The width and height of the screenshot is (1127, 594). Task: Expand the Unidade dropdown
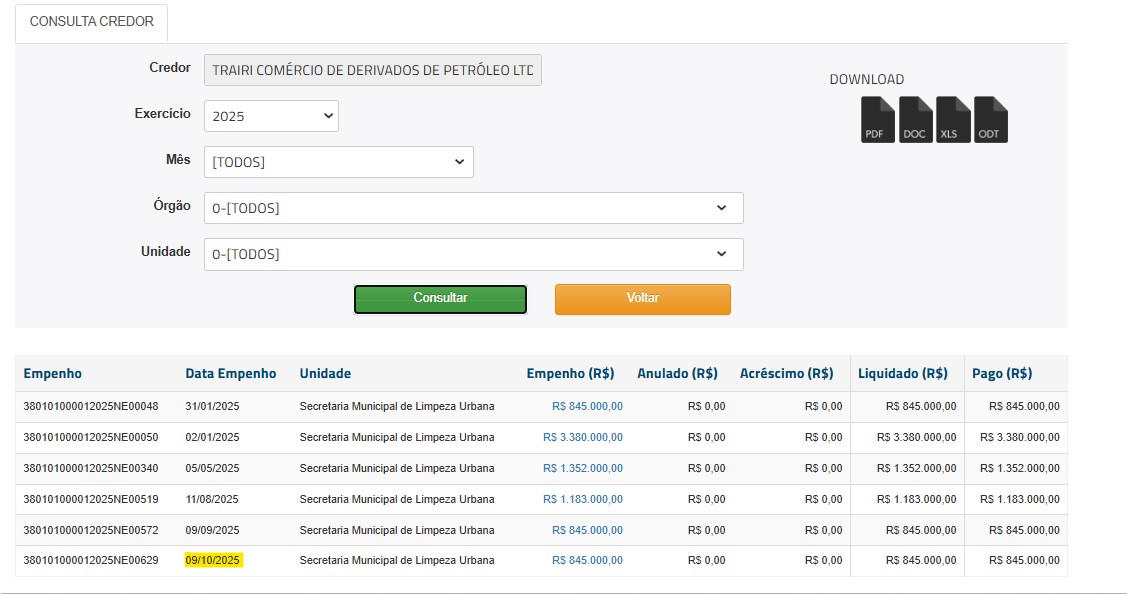[x=473, y=254]
